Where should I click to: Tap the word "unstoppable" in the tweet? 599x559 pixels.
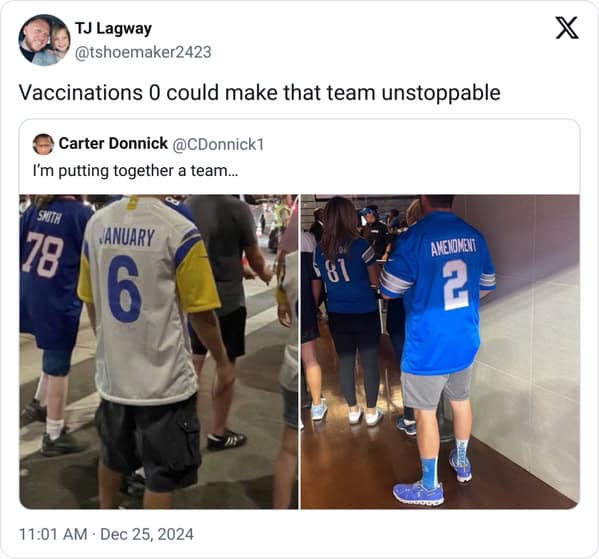pyautogui.click(x=441, y=94)
